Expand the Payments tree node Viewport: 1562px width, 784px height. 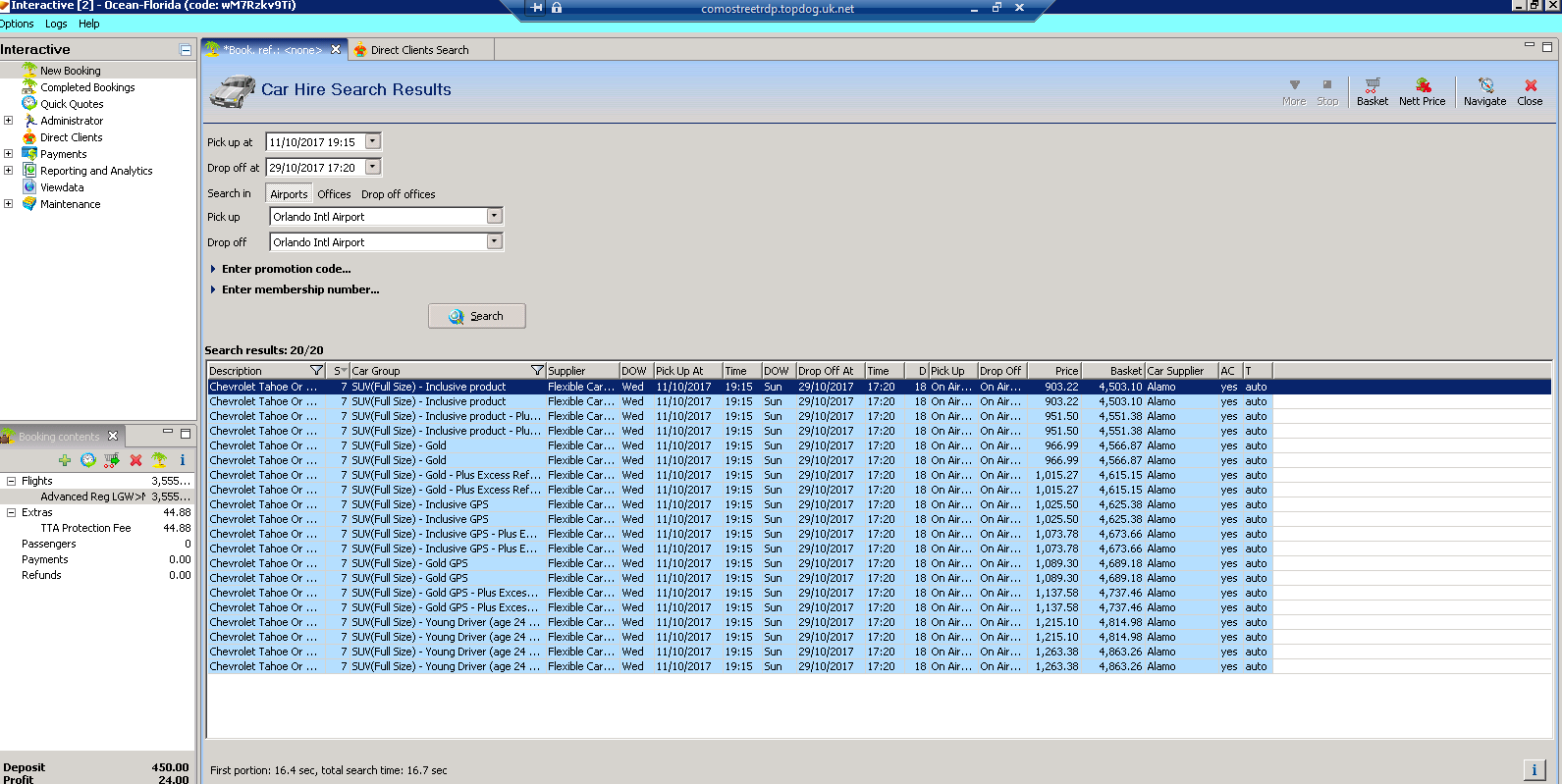(x=8, y=153)
